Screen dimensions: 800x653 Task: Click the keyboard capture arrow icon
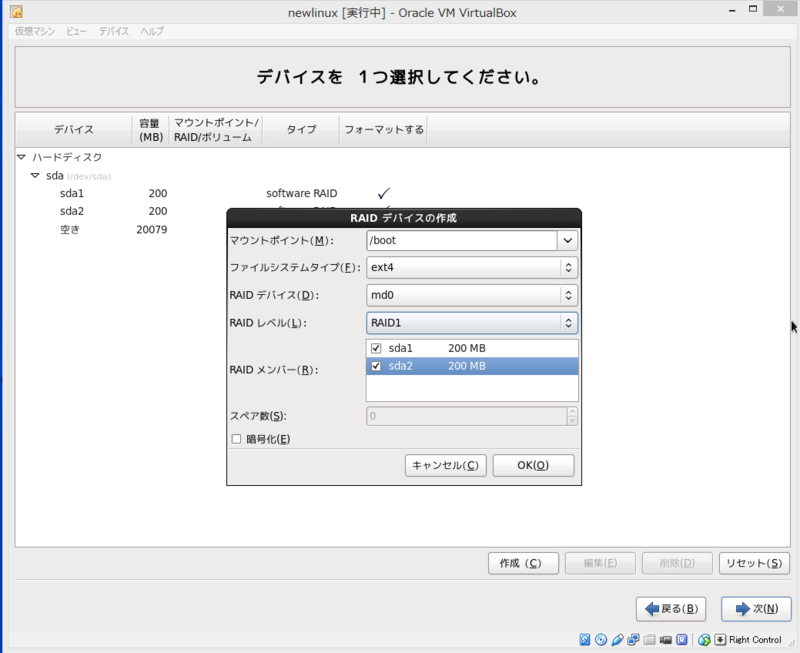click(720, 640)
